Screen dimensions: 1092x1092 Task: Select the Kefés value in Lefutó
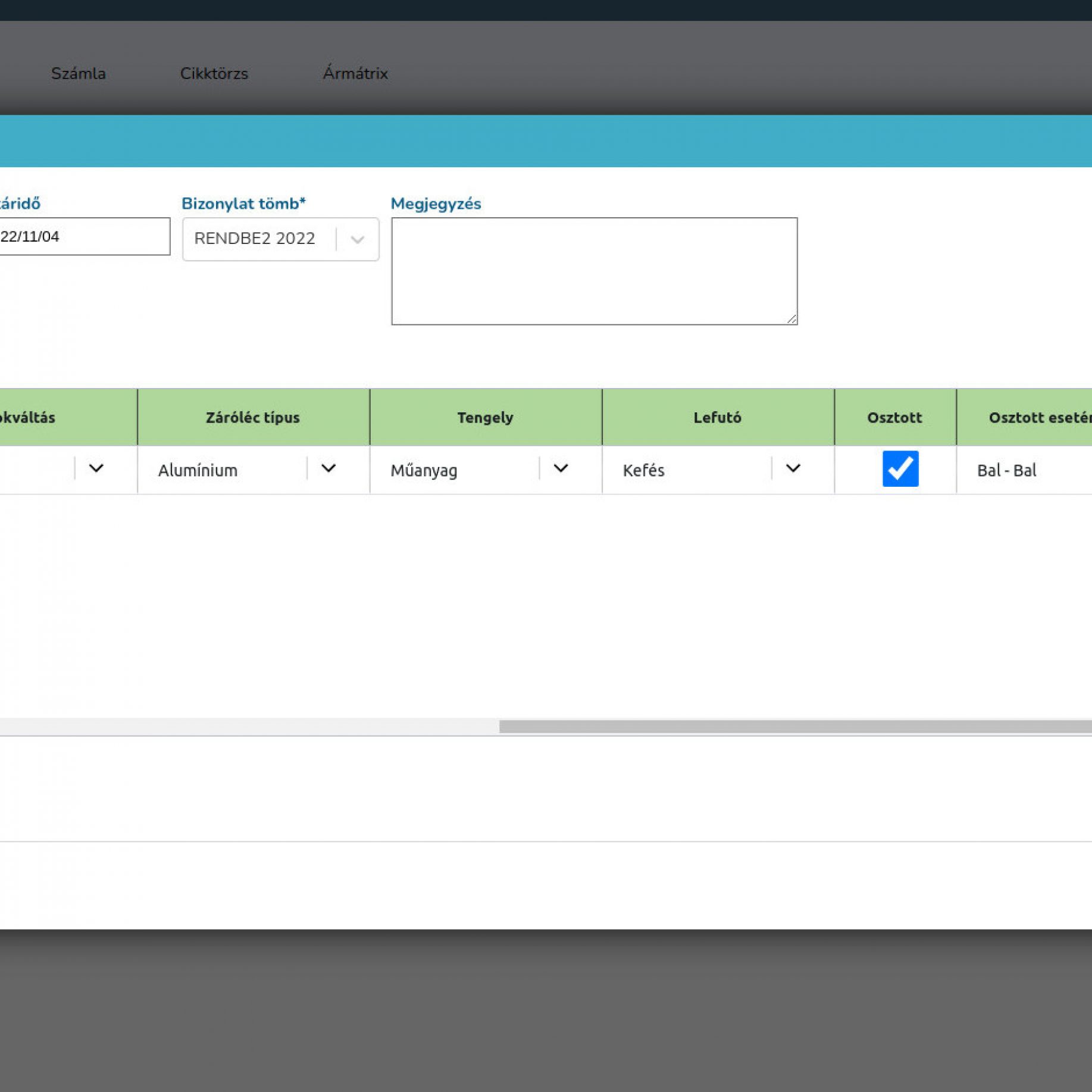click(643, 470)
